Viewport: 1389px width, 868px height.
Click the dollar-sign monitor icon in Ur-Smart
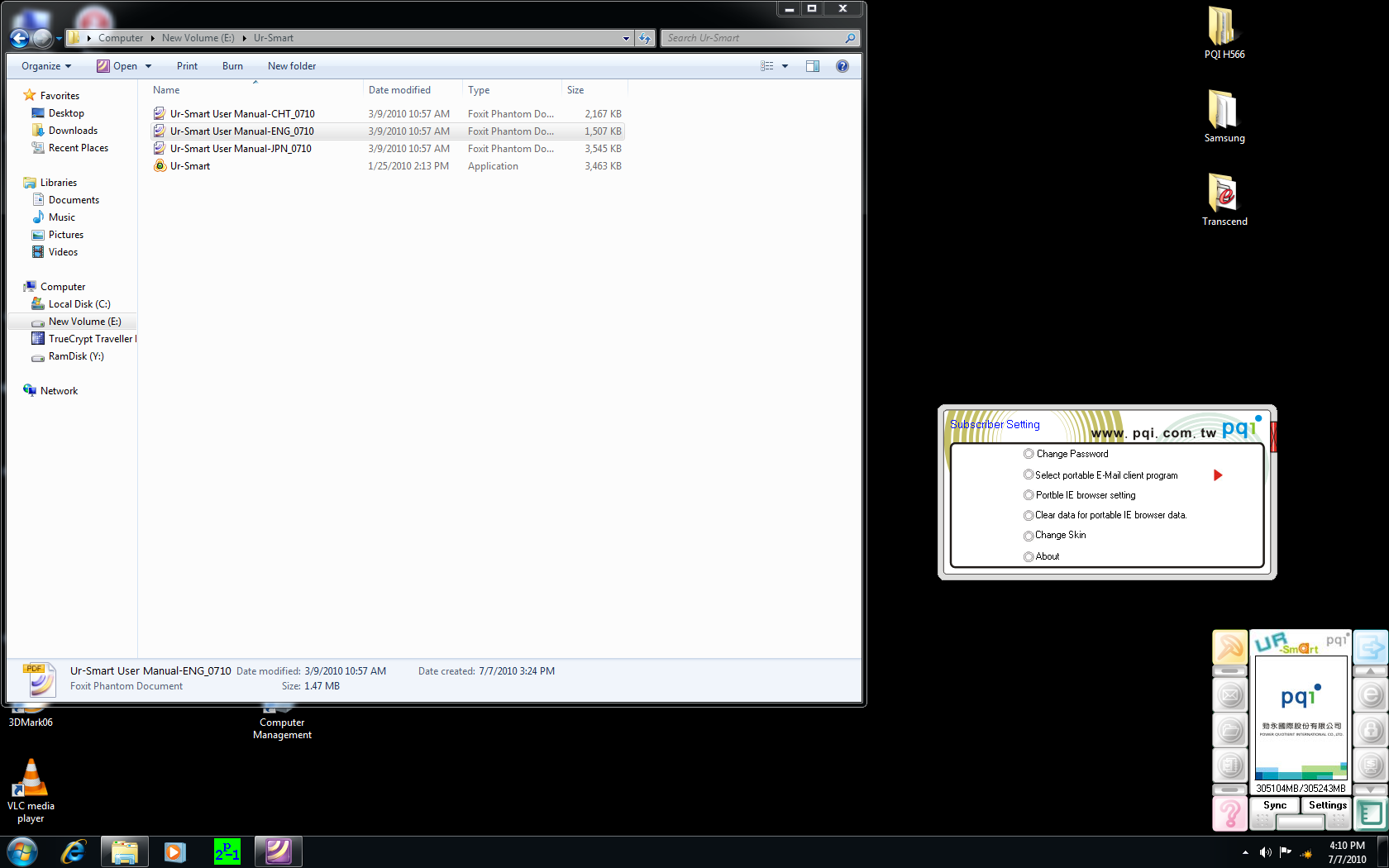pos(1370,765)
